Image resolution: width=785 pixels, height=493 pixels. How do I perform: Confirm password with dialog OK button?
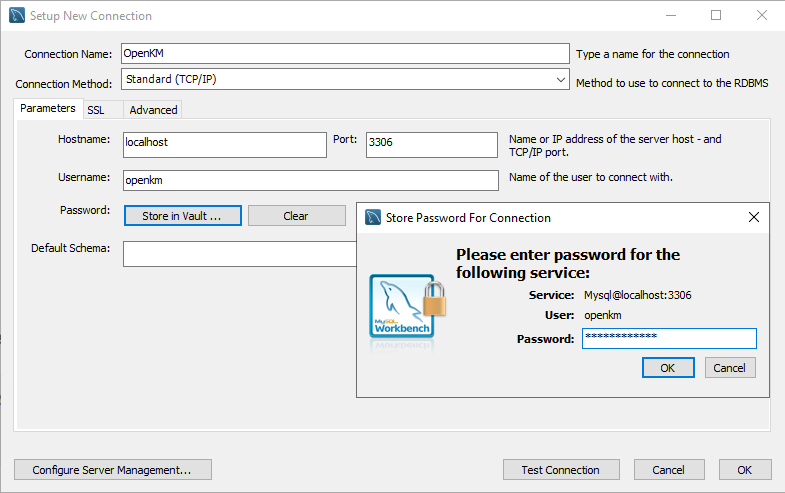668,368
